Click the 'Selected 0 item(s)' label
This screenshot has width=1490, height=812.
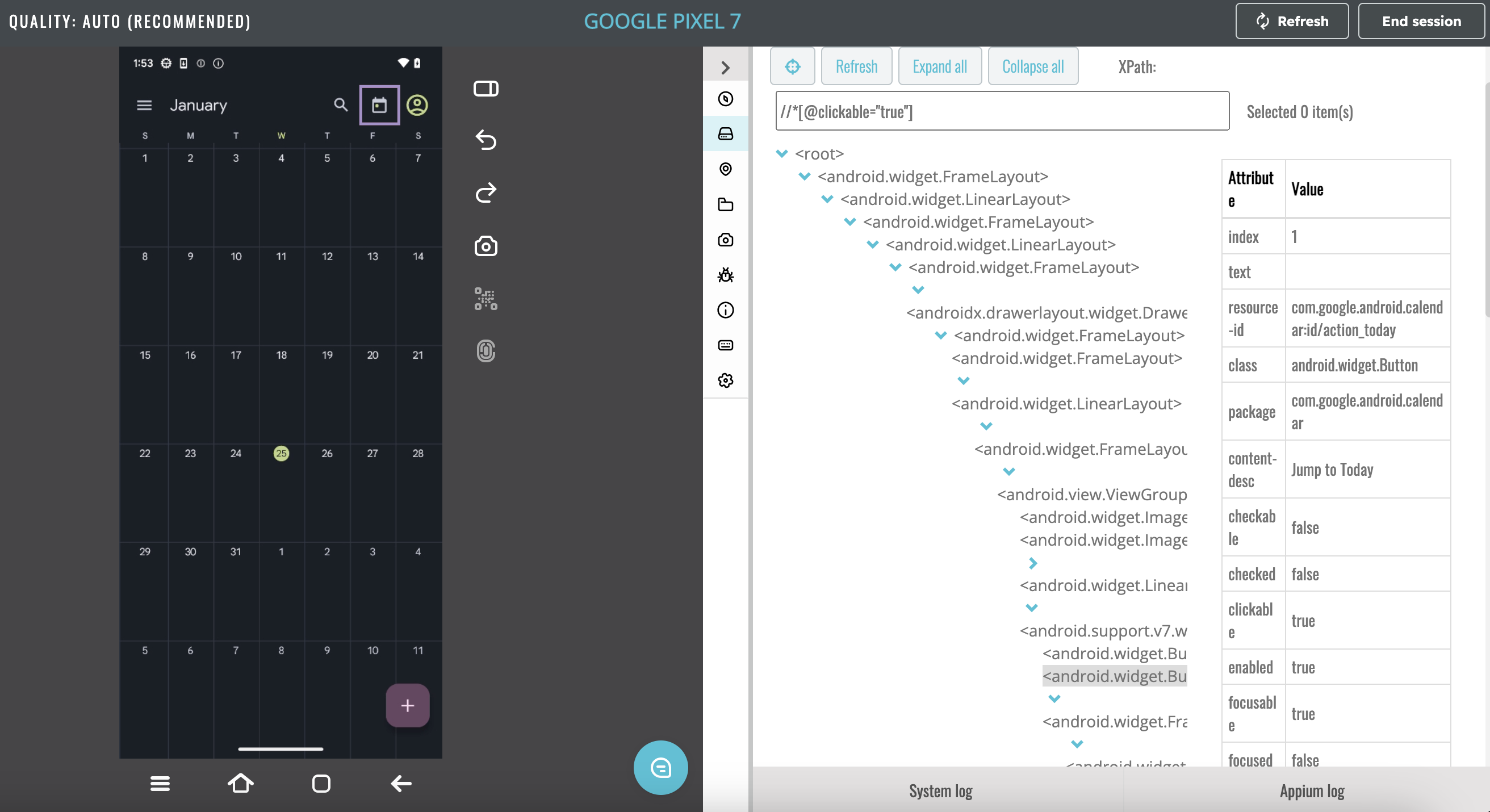pos(1299,112)
